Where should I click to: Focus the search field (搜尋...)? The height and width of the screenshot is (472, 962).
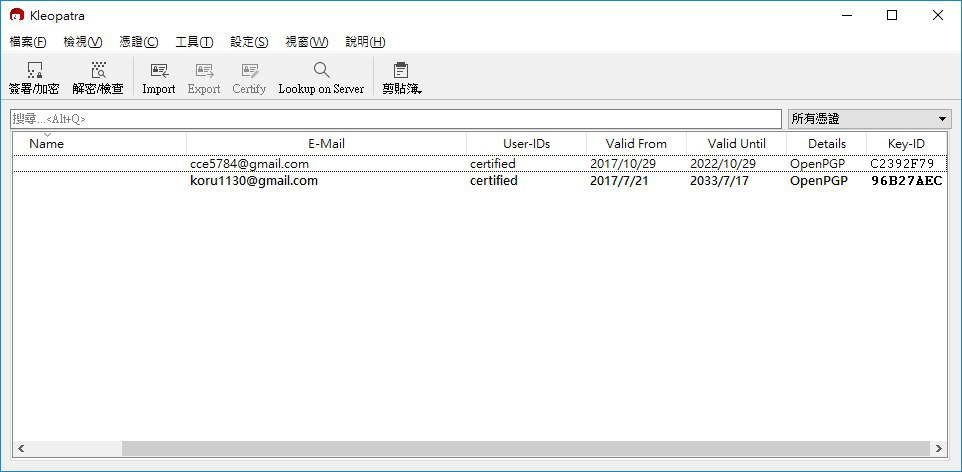coord(396,119)
